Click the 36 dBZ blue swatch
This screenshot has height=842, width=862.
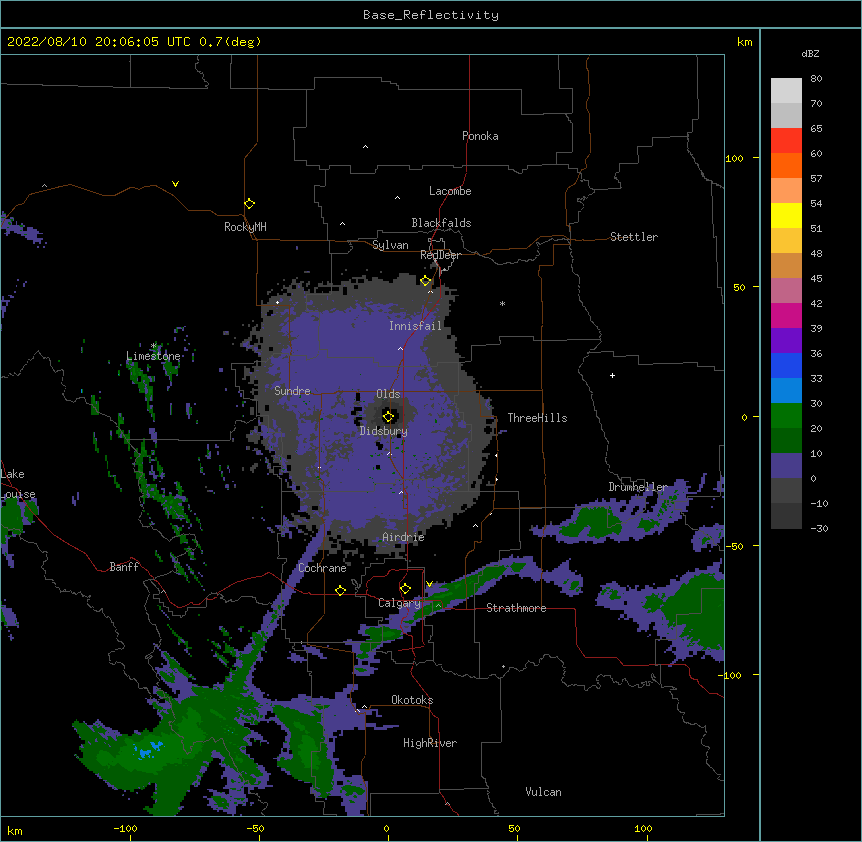786,365
